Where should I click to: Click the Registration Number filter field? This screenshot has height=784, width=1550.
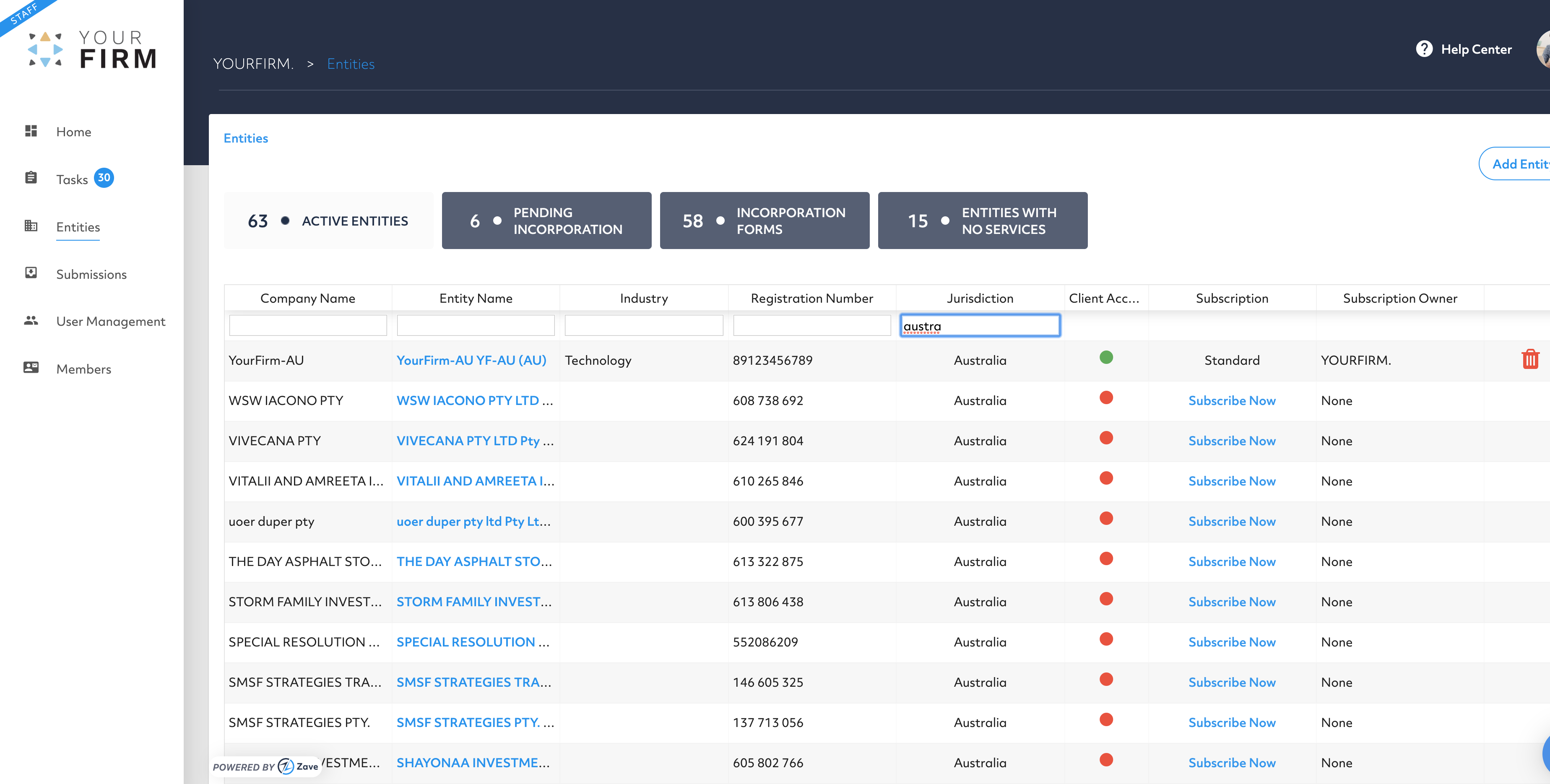pos(812,325)
